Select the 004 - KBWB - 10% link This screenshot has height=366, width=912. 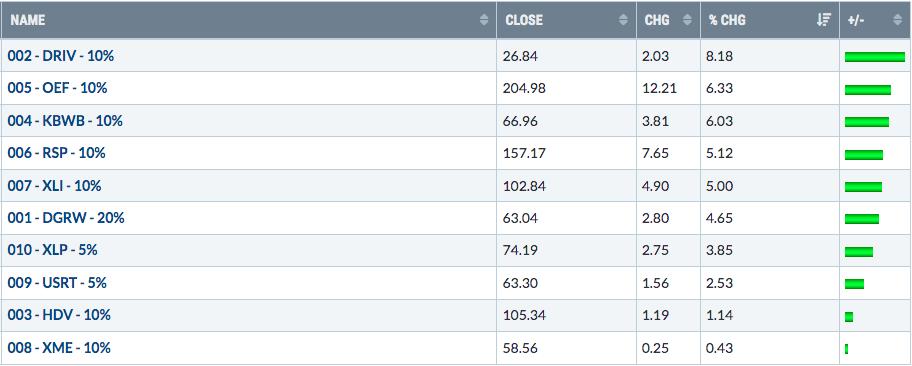[65, 121]
